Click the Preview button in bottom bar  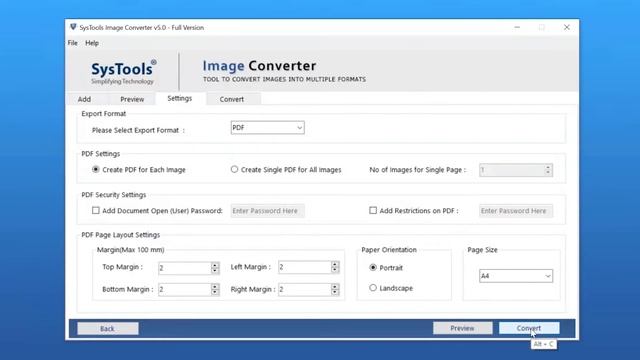(x=462, y=328)
